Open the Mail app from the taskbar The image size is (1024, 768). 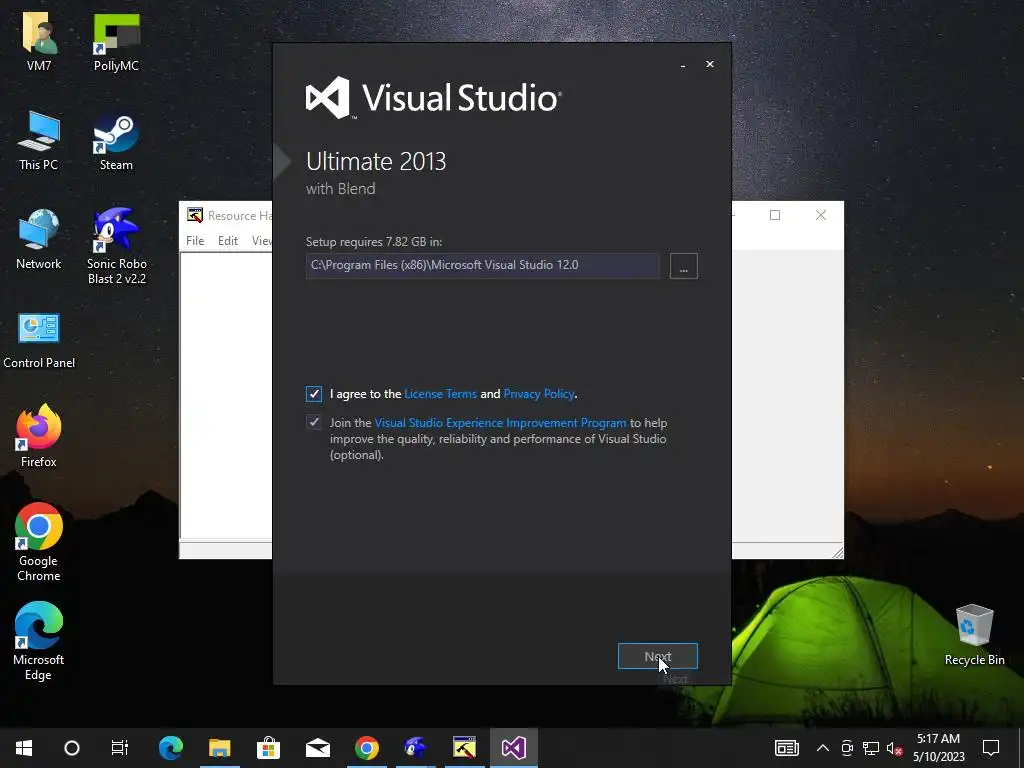(x=318, y=748)
